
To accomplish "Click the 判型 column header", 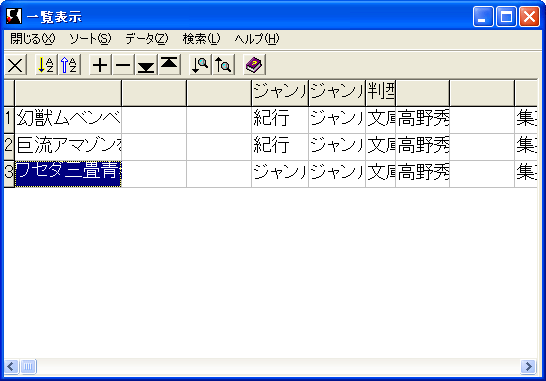I will pyautogui.click(x=381, y=93).
